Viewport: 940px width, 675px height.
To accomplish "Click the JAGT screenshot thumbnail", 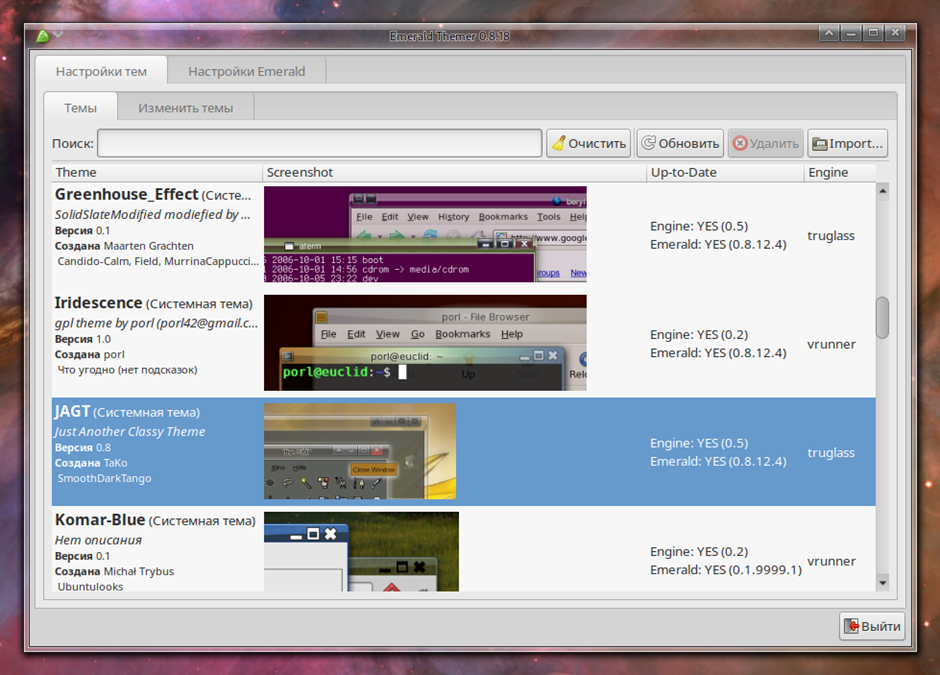I will [x=360, y=451].
